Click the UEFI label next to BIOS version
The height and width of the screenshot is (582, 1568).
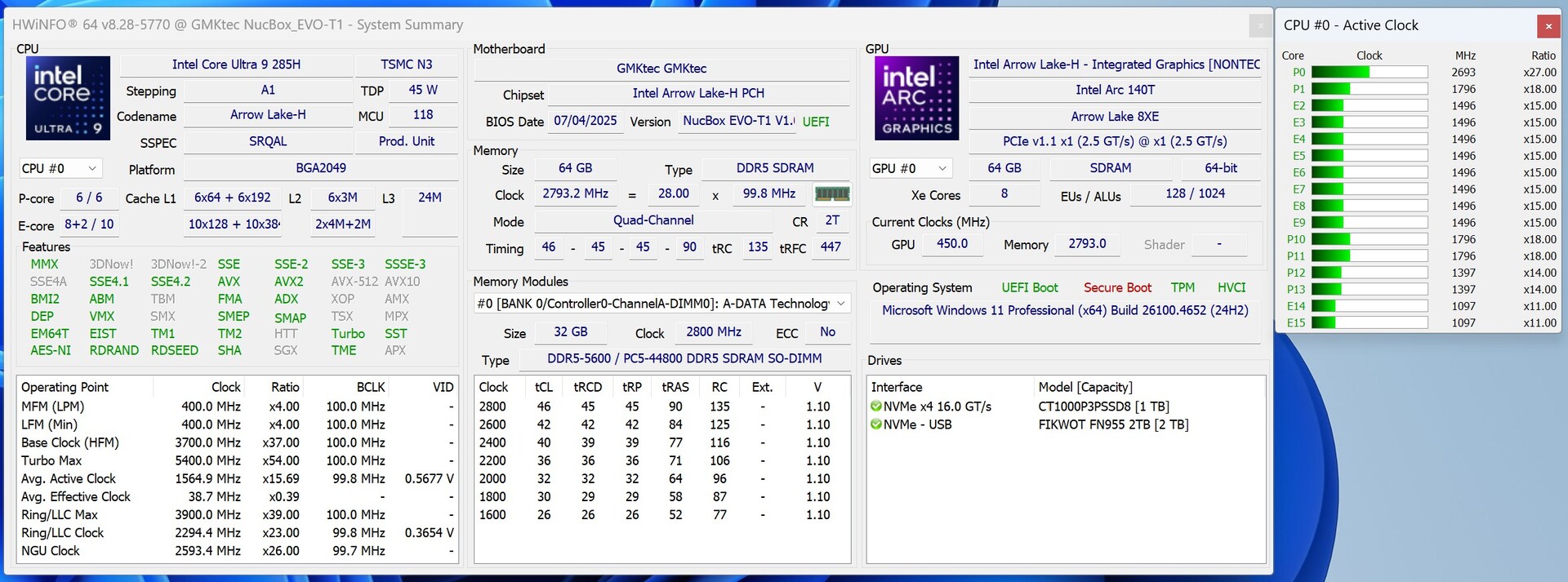[x=816, y=122]
